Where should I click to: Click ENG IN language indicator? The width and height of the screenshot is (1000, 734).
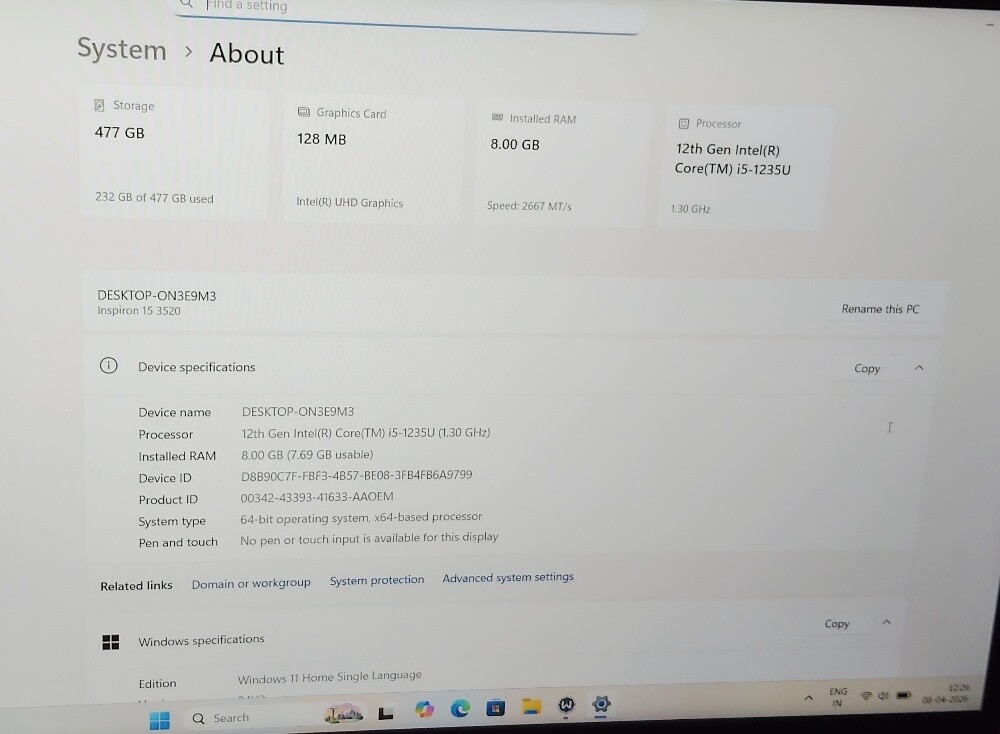coord(838,697)
